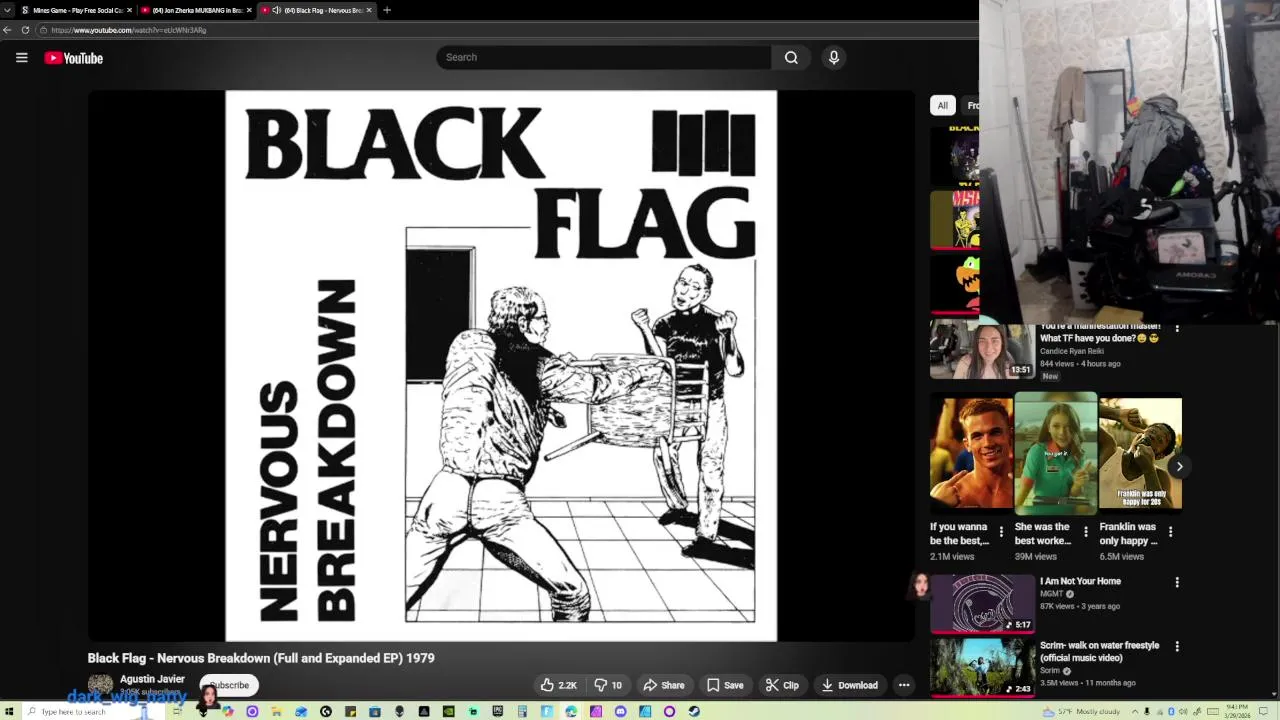Click the Black Flag album art video player

pyautogui.click(x=501, y=366)
